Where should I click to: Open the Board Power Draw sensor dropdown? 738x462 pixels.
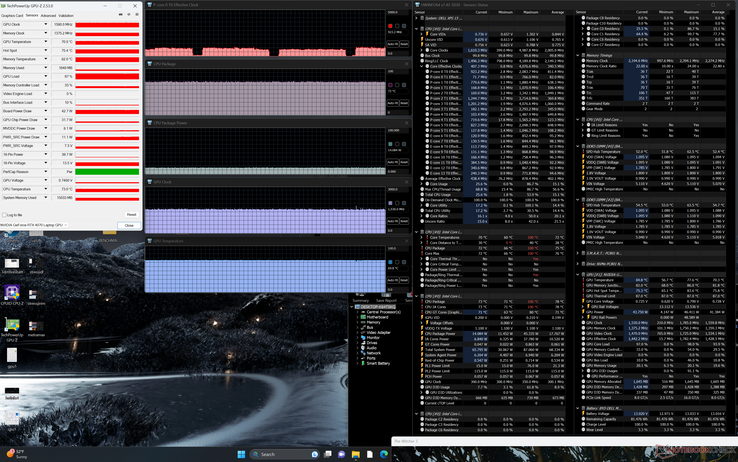46,111
